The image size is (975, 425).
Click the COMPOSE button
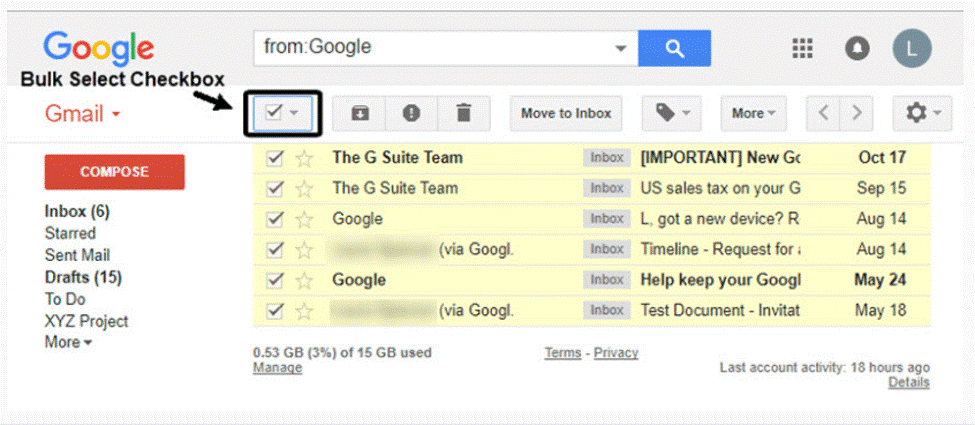(114, 172)
